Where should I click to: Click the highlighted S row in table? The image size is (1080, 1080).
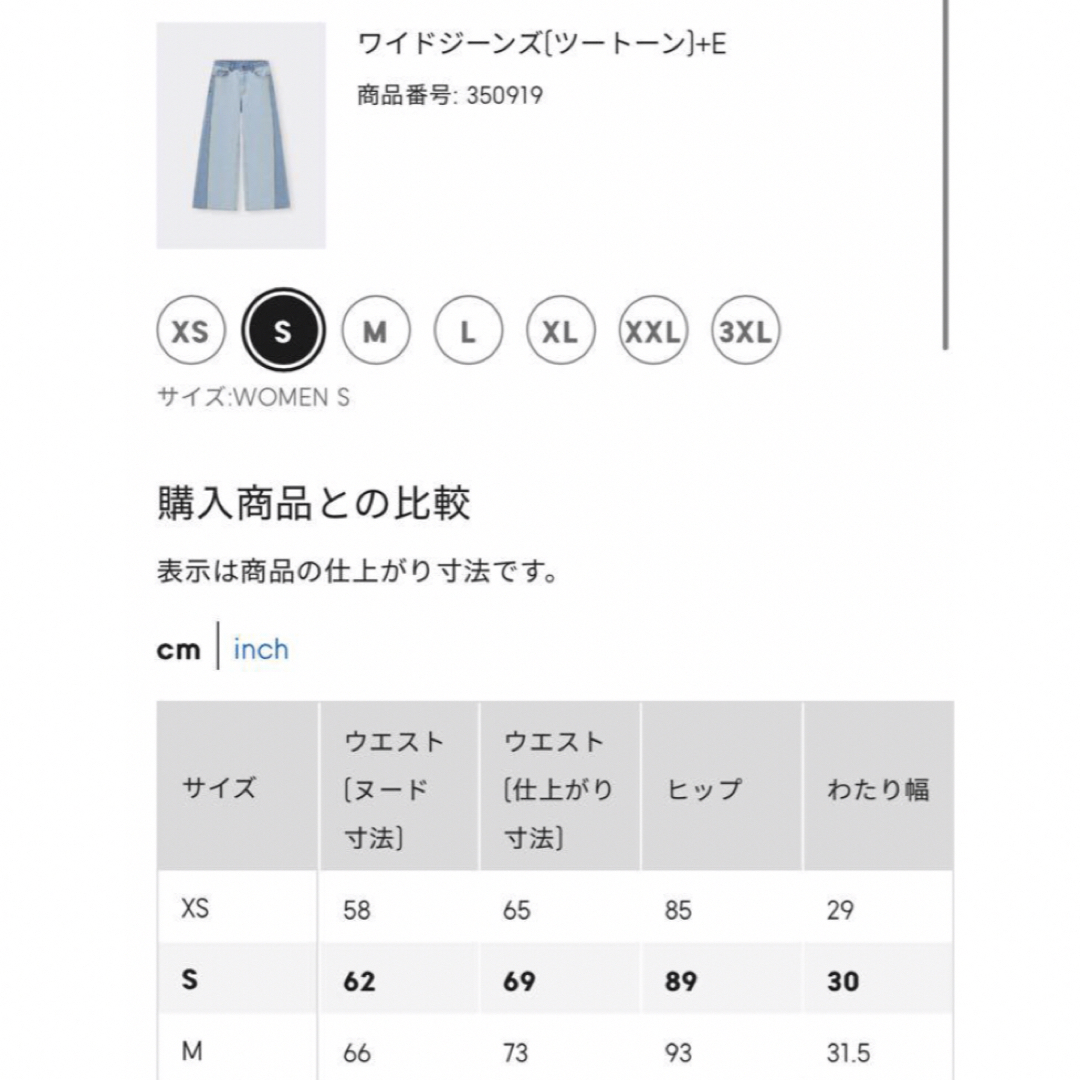pyautogui.click(x=555, y=980)
